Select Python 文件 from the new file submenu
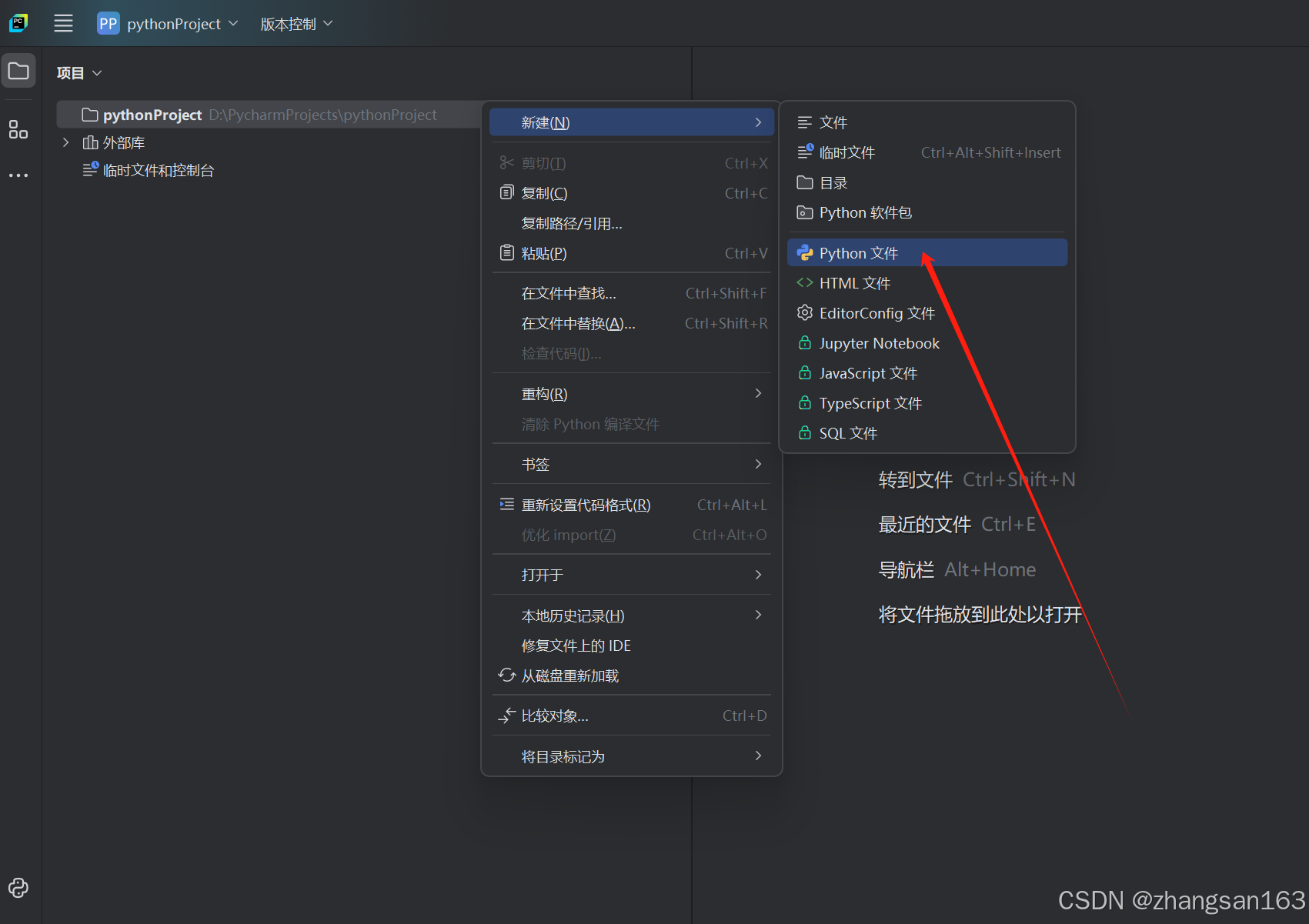 click(x=858, y=252)
